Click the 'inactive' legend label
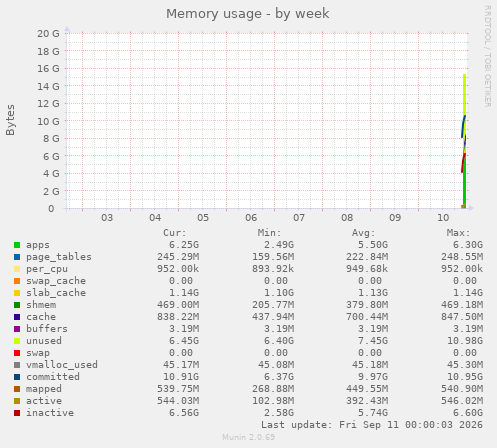This screenshot has height=448, width=497. pos(50,413)
